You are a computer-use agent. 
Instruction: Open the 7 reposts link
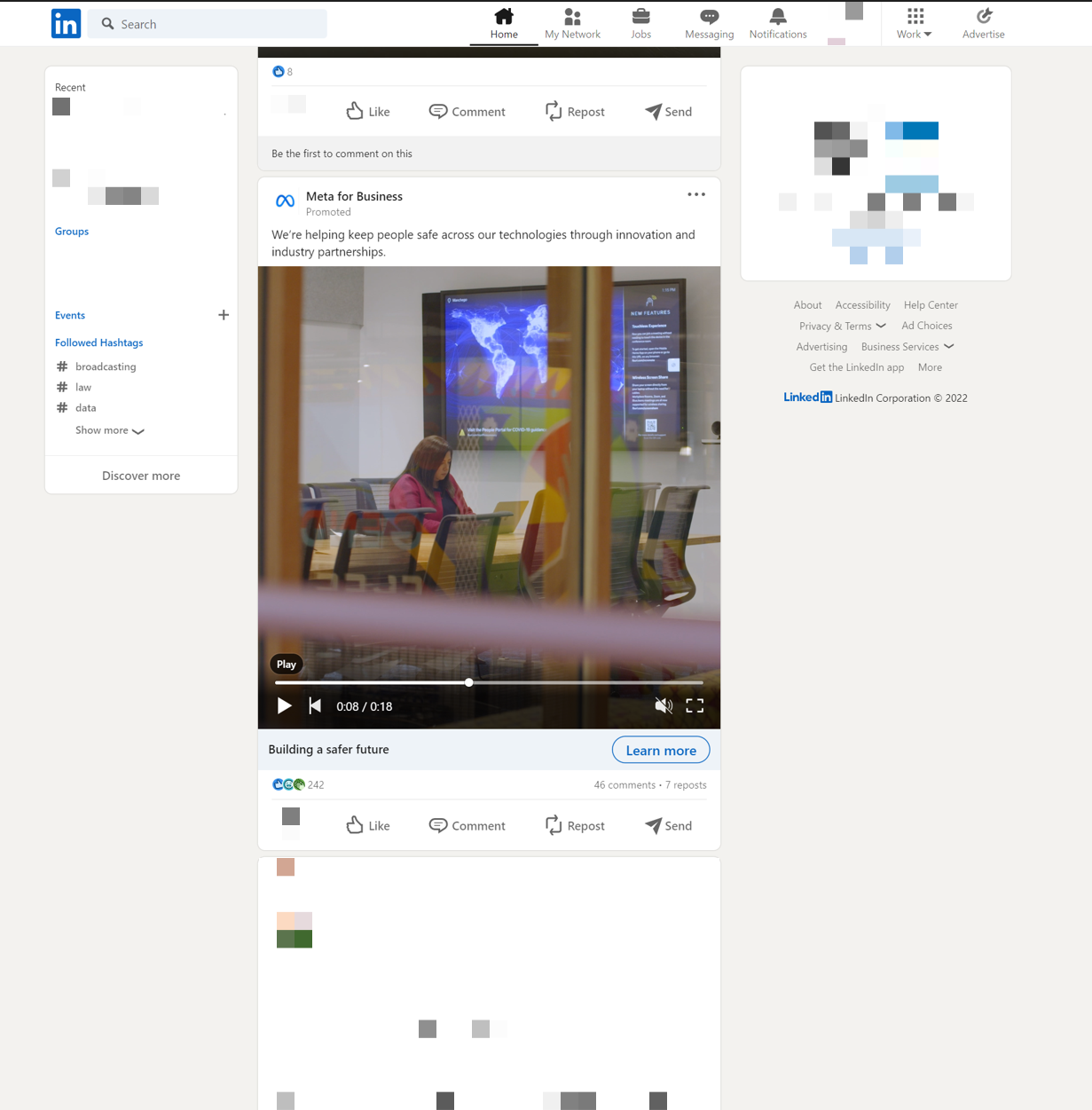click(x=686, y=784)
